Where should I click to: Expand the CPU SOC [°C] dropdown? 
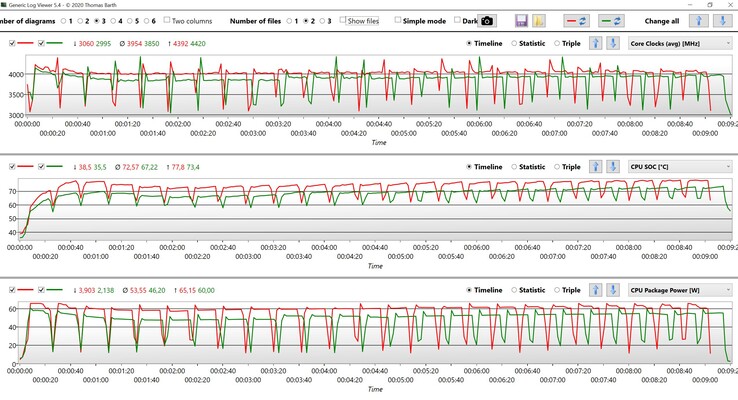(x=679, y=167)
